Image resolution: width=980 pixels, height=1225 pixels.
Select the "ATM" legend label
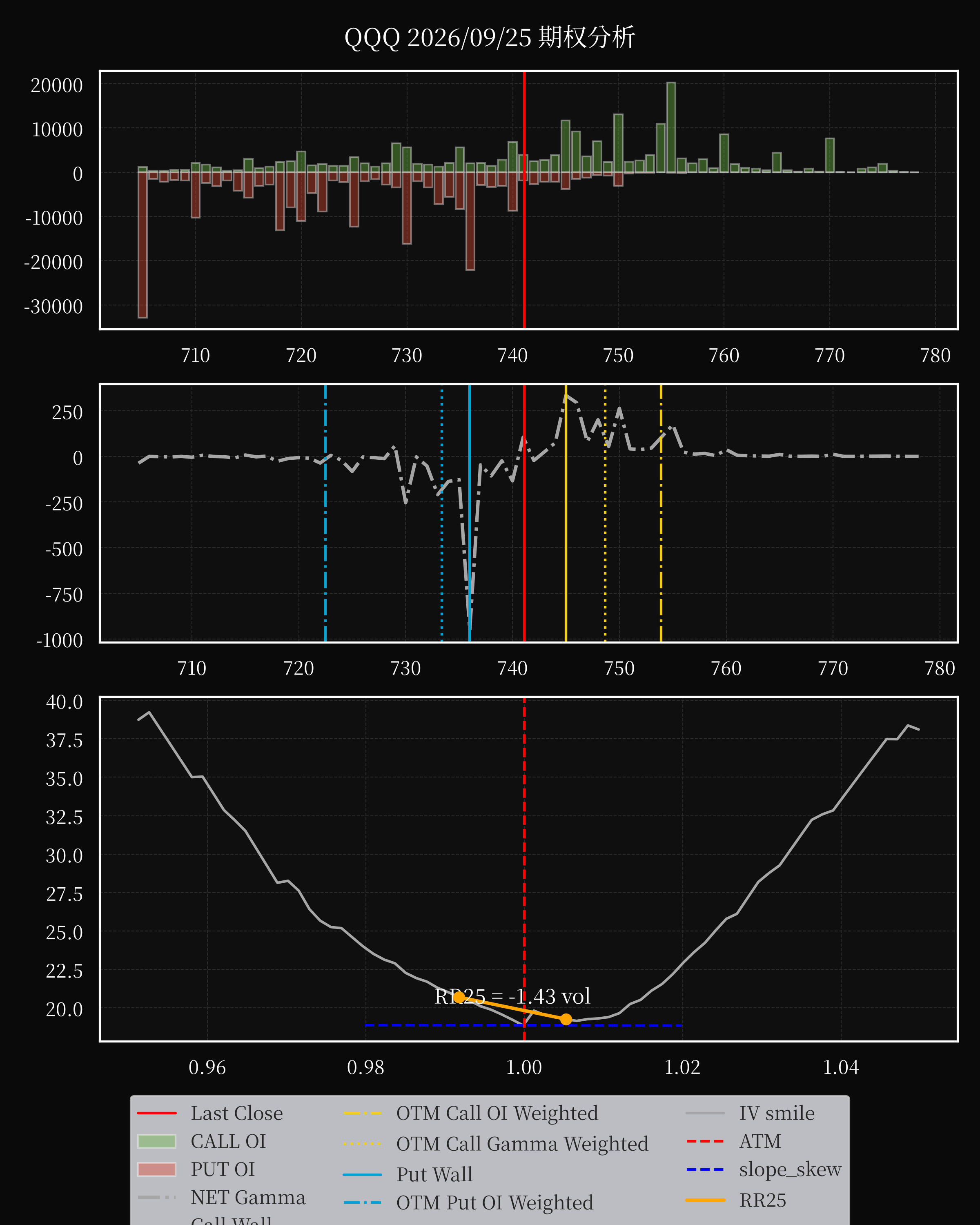tap(760, 1141)
